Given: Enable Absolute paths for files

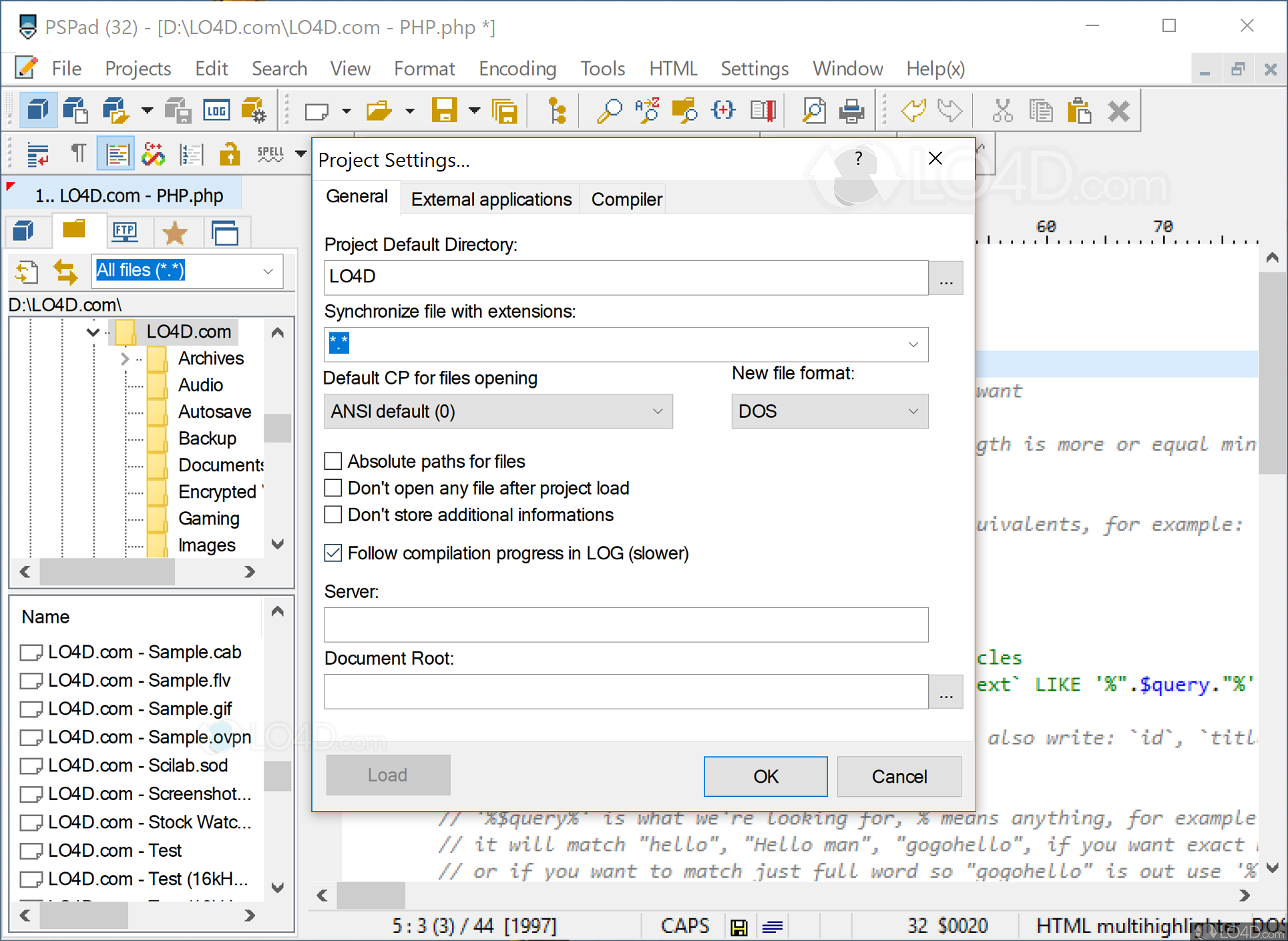Looking at the screenshot, I should (x=333, y=460).
